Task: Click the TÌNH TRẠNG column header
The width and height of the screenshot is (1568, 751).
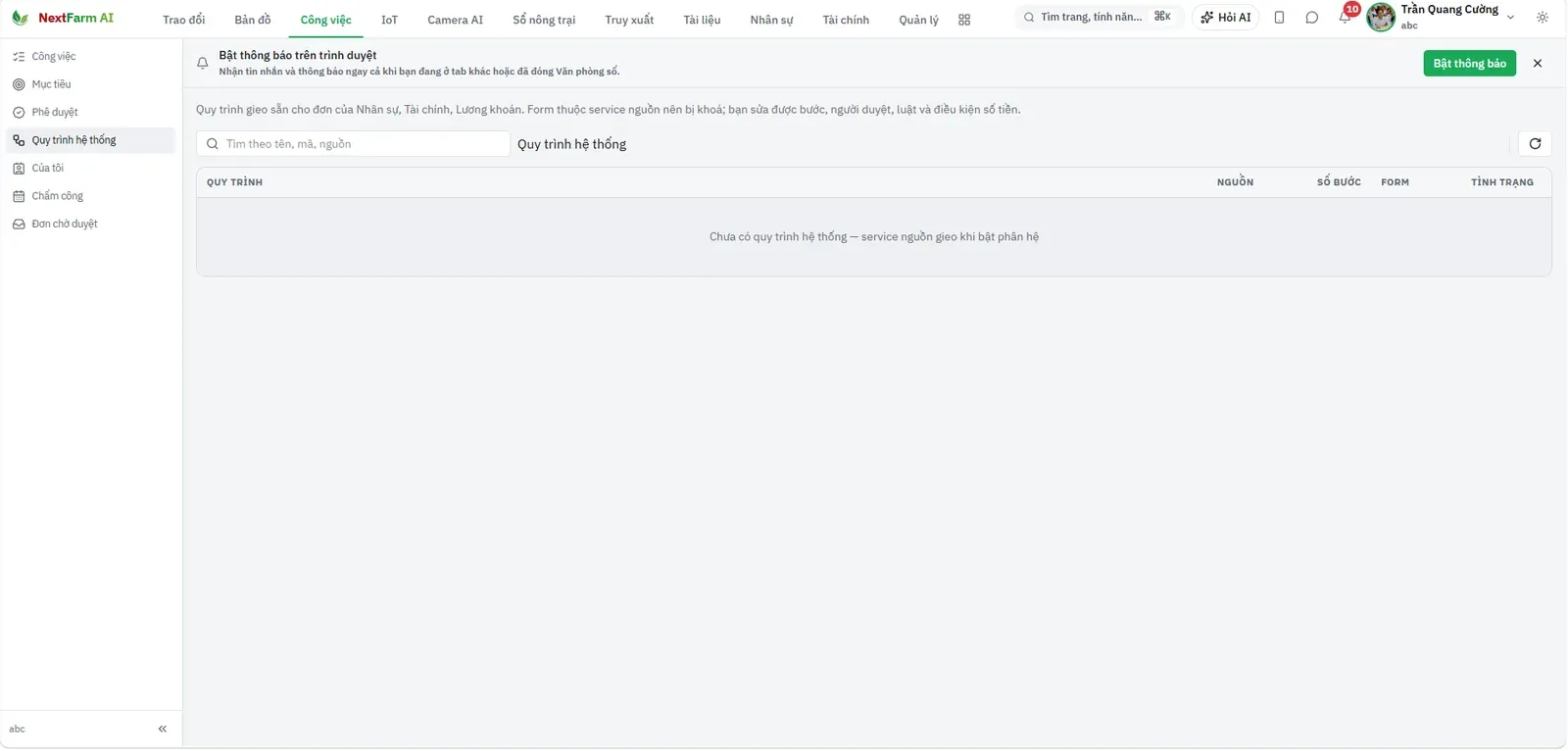Action: click(1501, 182)
